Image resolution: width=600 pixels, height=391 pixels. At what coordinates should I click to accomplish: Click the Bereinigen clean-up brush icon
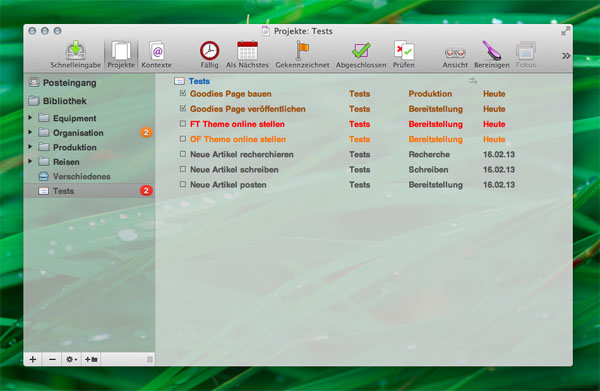(492, 51)
